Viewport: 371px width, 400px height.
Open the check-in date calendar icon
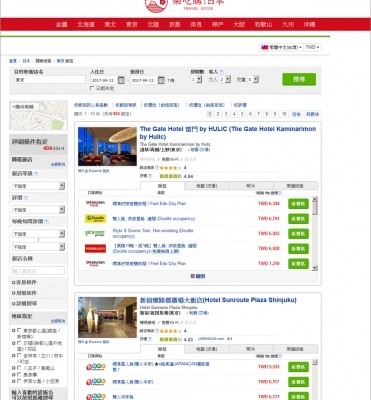121,80
